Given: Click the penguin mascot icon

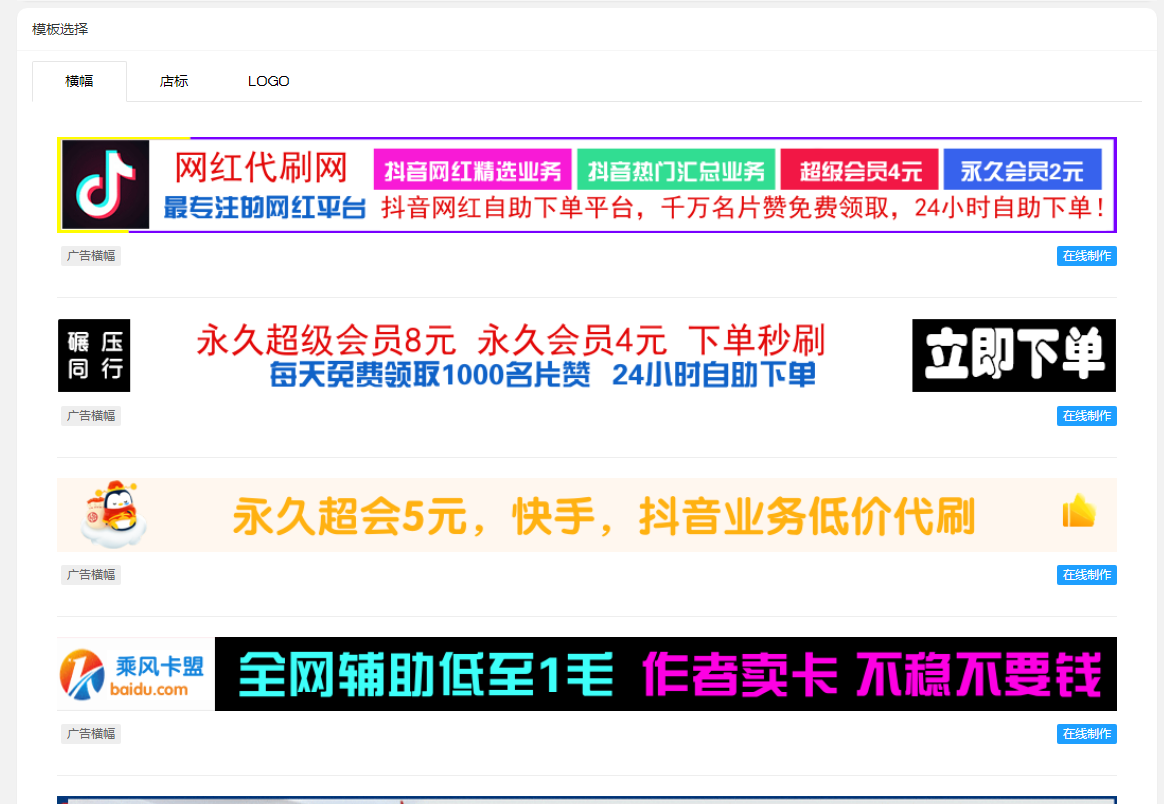Looking at the screenshot, I should 113,515.
